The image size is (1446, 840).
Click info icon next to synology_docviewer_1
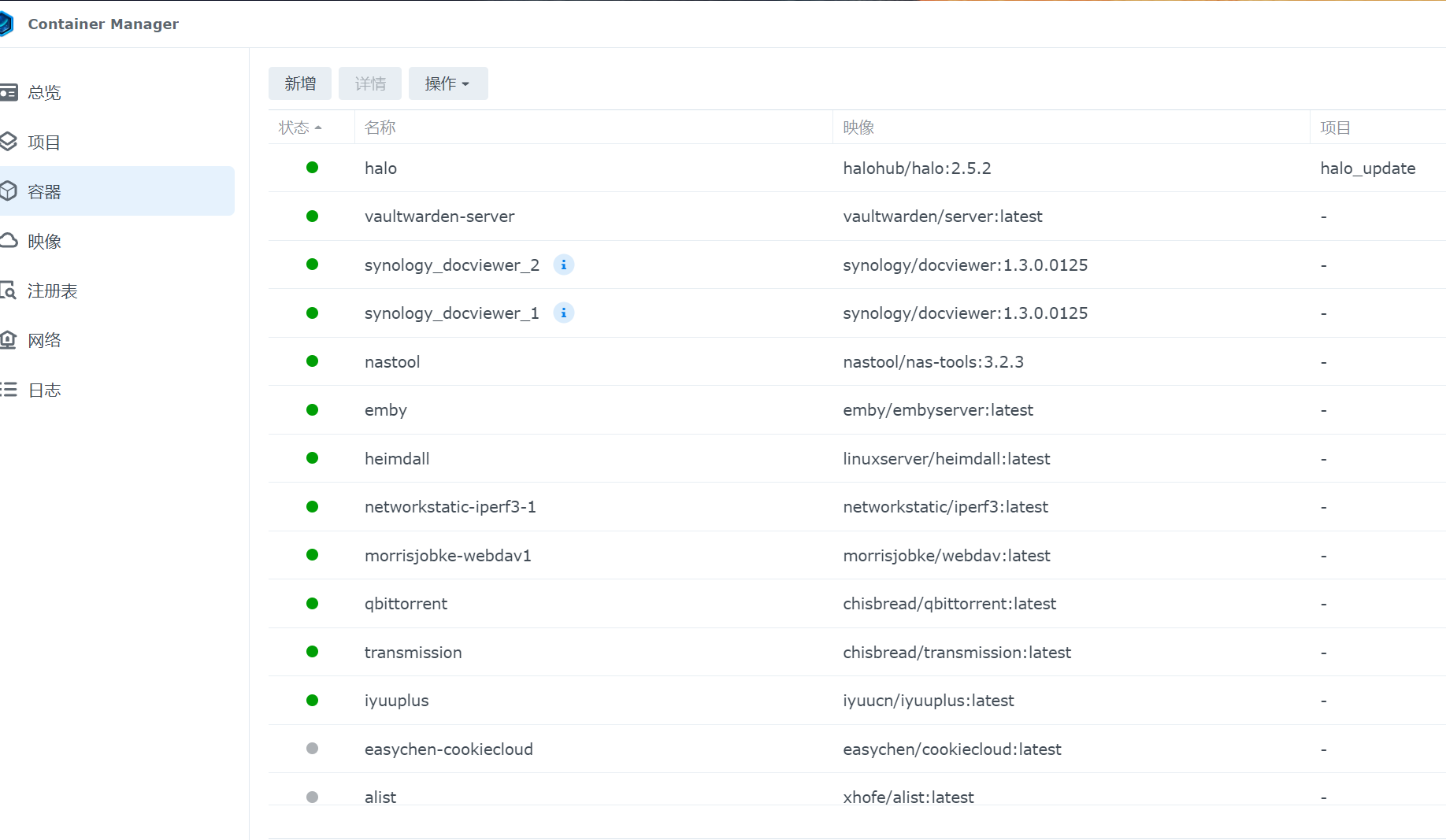564,313
